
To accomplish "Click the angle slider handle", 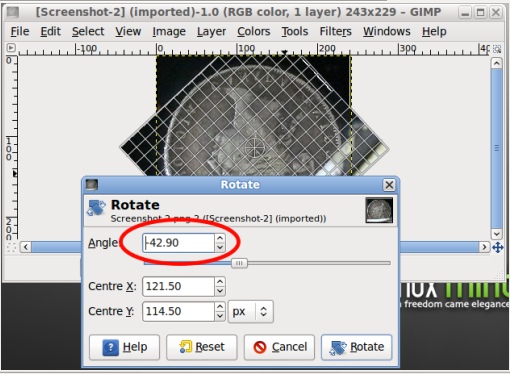I will click(x=239, y=263).
